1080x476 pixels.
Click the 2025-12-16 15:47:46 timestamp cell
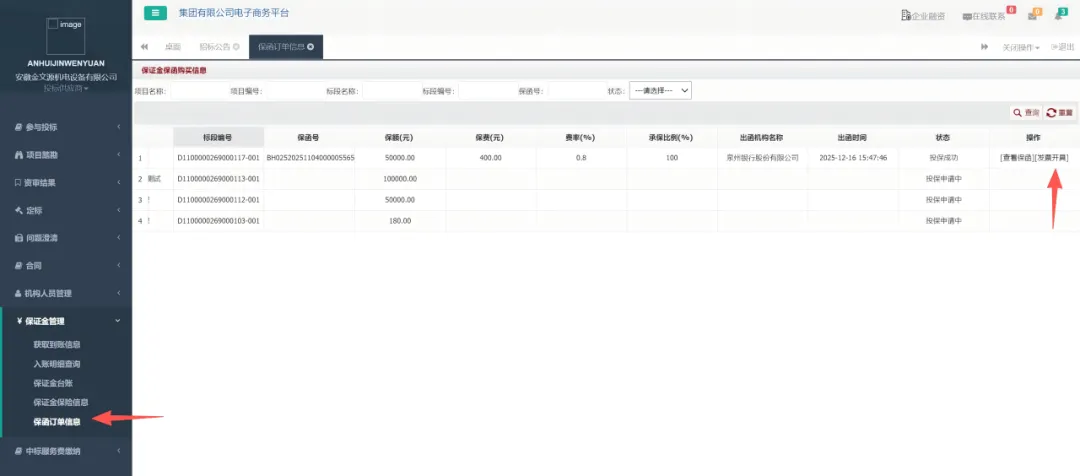point(853,158)
